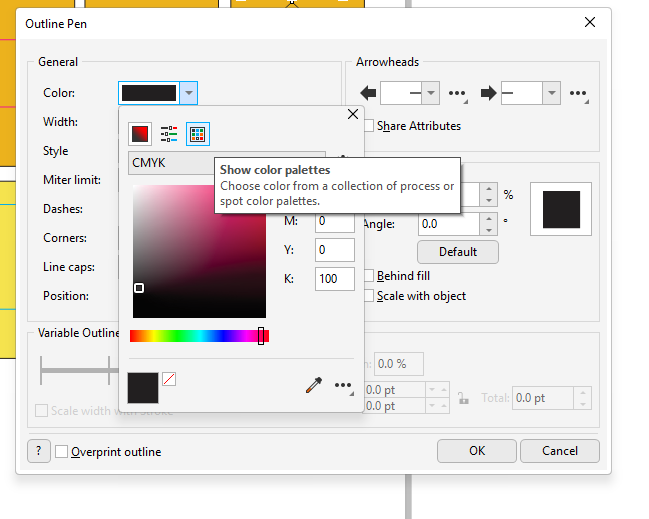The image size is (649, 519).
Task: Expand the outline Color dropdown
Action: pos(190,93)
